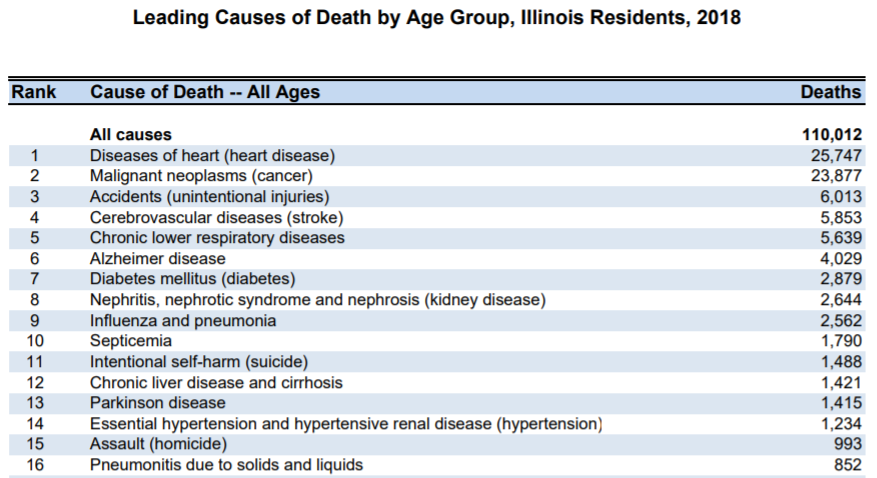Image resolution: width=877 pixels, height=478 pixels.
Task: Click 'Accidents (unintentional injuries)'
Action: [x=210, y=197]
